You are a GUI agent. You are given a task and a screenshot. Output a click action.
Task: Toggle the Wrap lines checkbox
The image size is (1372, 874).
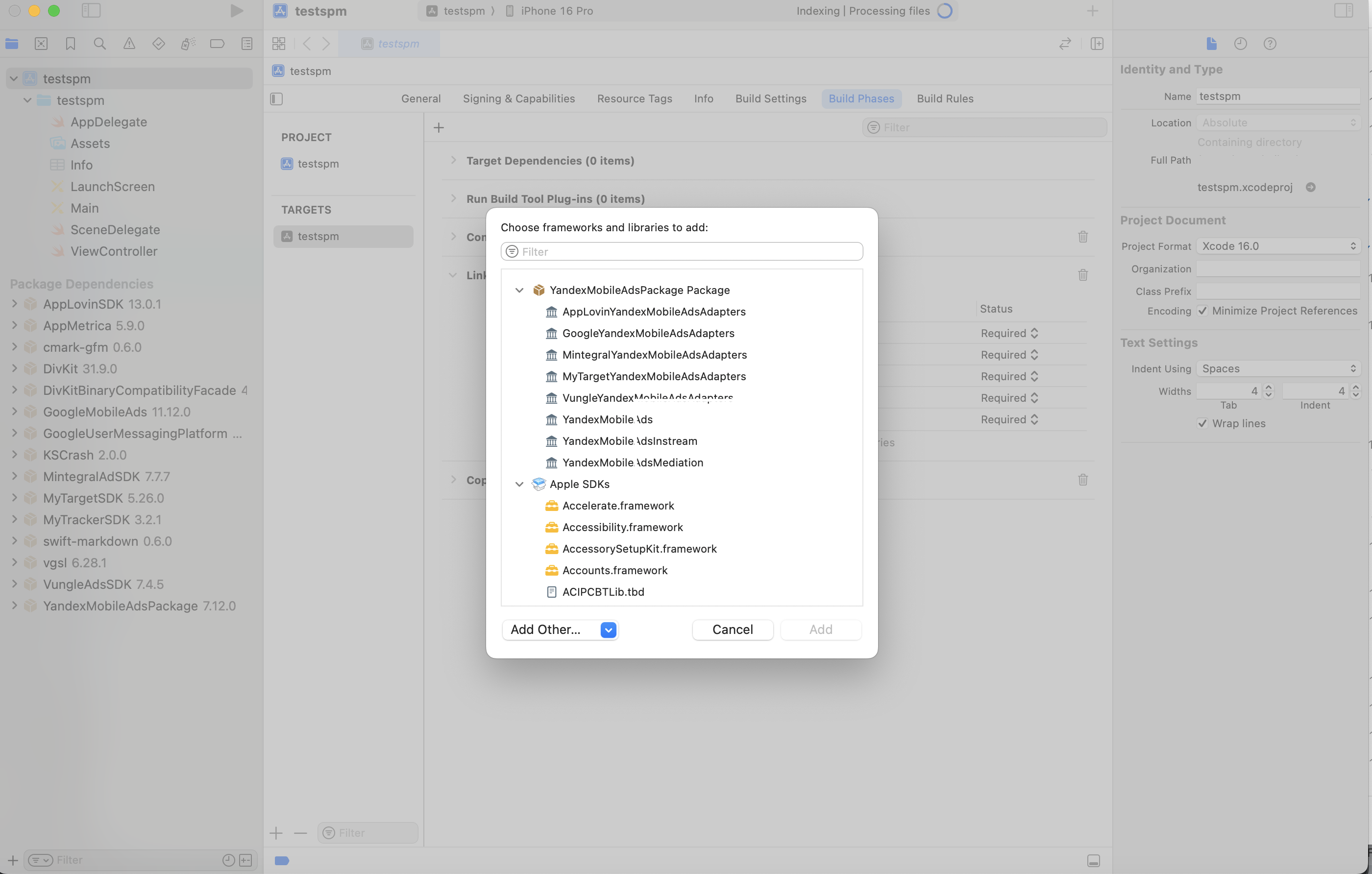(1202, 424)
